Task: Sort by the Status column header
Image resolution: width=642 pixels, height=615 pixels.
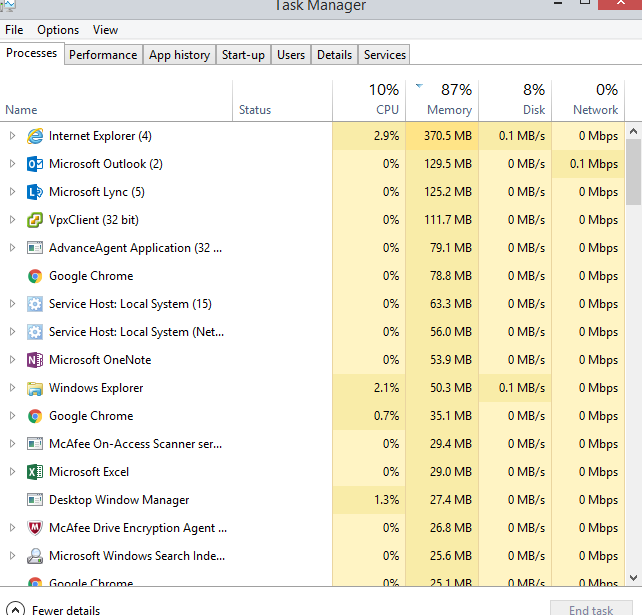Action: [282, 101]
